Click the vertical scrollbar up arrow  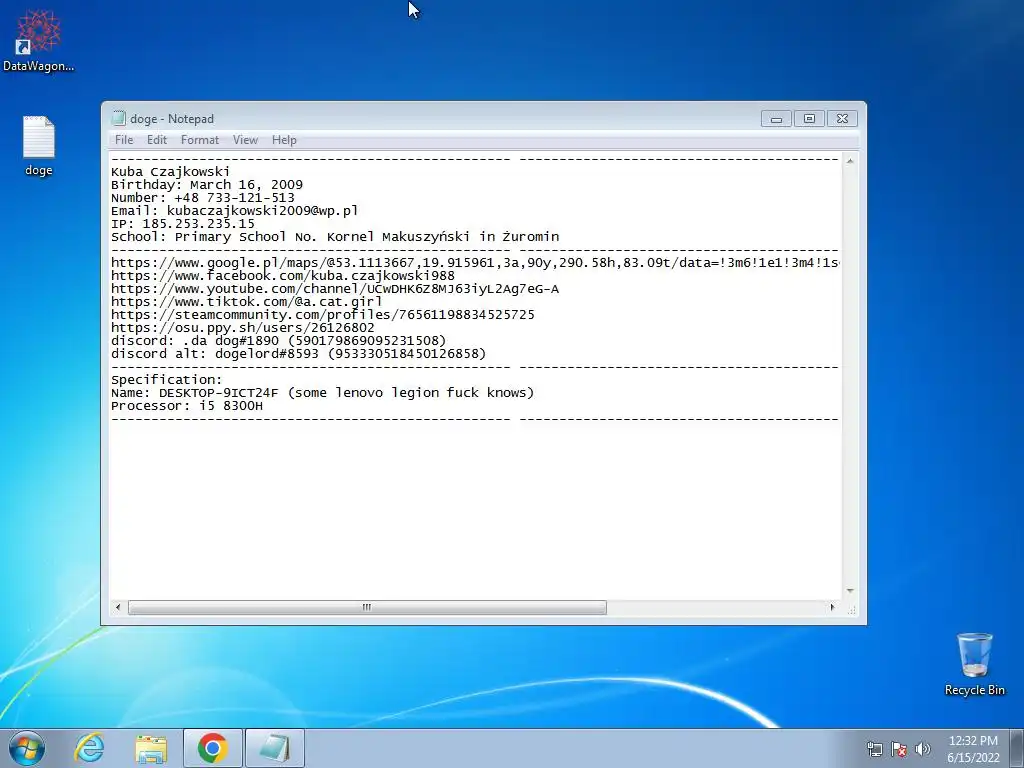850,161
